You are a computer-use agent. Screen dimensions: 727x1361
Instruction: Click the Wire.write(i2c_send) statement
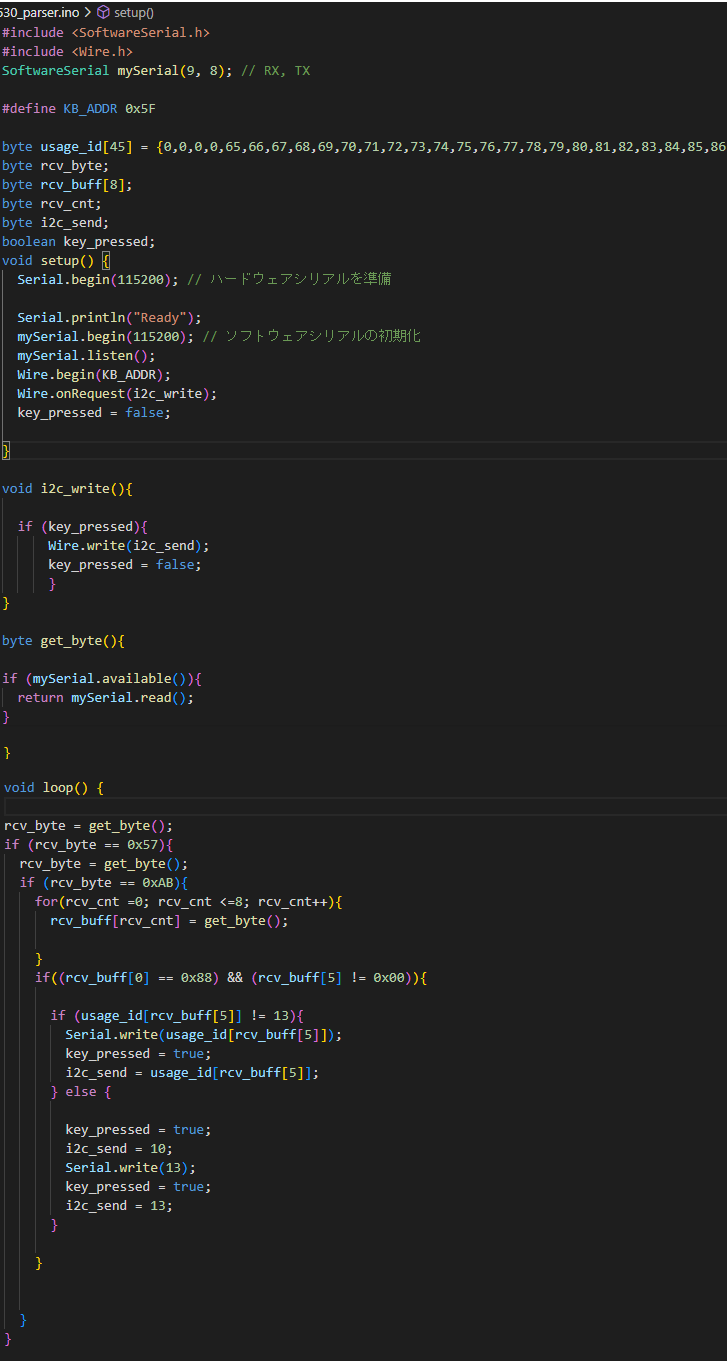(128, 545)
